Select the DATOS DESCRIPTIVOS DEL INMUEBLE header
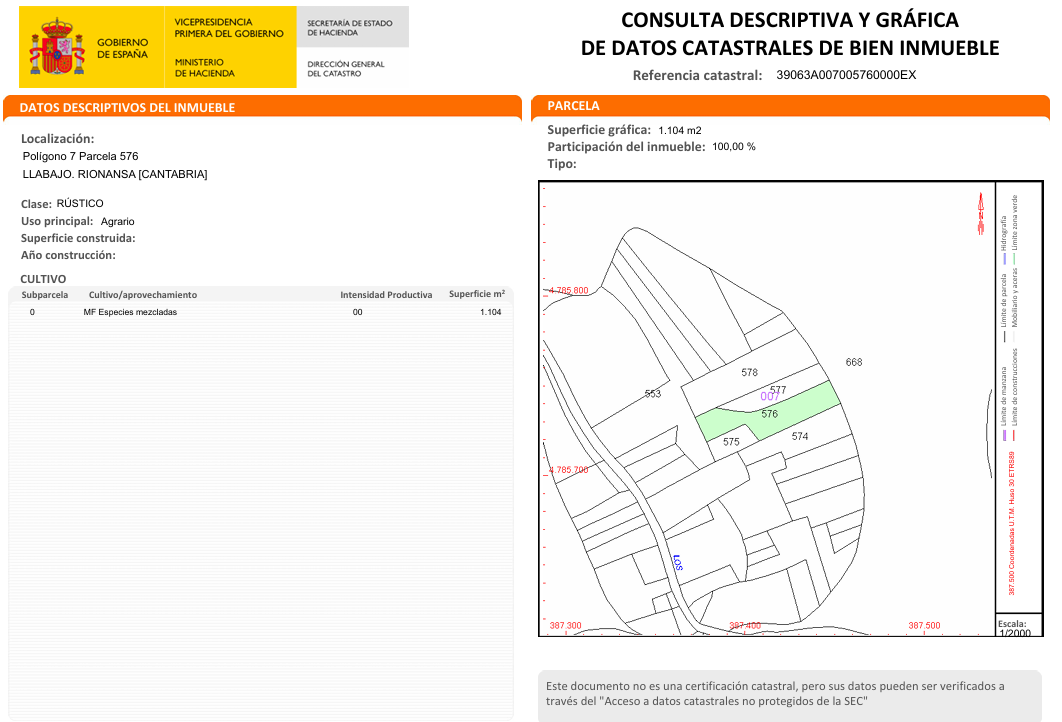The width and height of the screenshot is (1062, 722). click(x=127, y=107)
